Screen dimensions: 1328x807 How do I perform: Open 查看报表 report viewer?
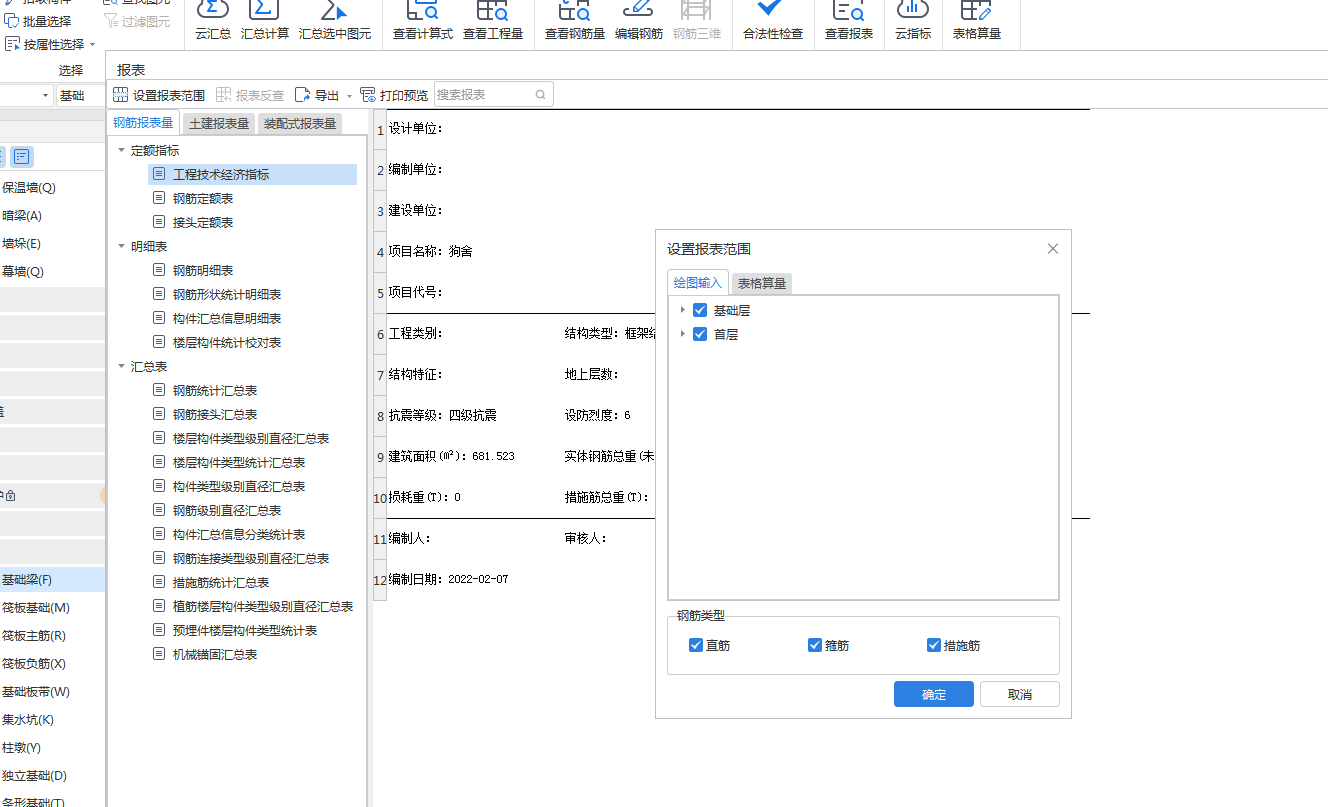pyautogui.click(x=849, y=22)
